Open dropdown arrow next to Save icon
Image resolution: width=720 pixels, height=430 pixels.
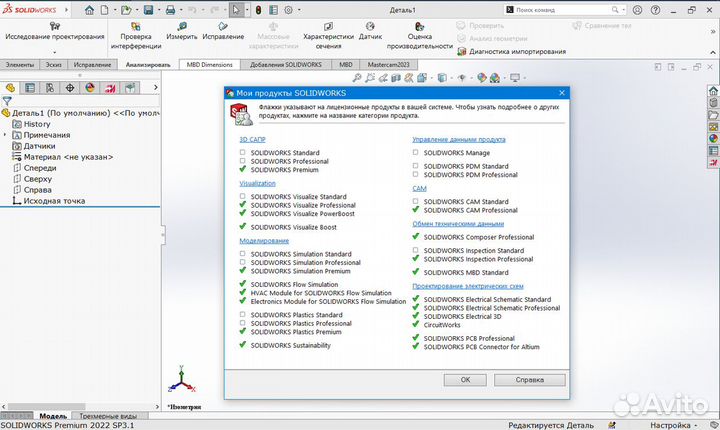[x=159, y=10]
